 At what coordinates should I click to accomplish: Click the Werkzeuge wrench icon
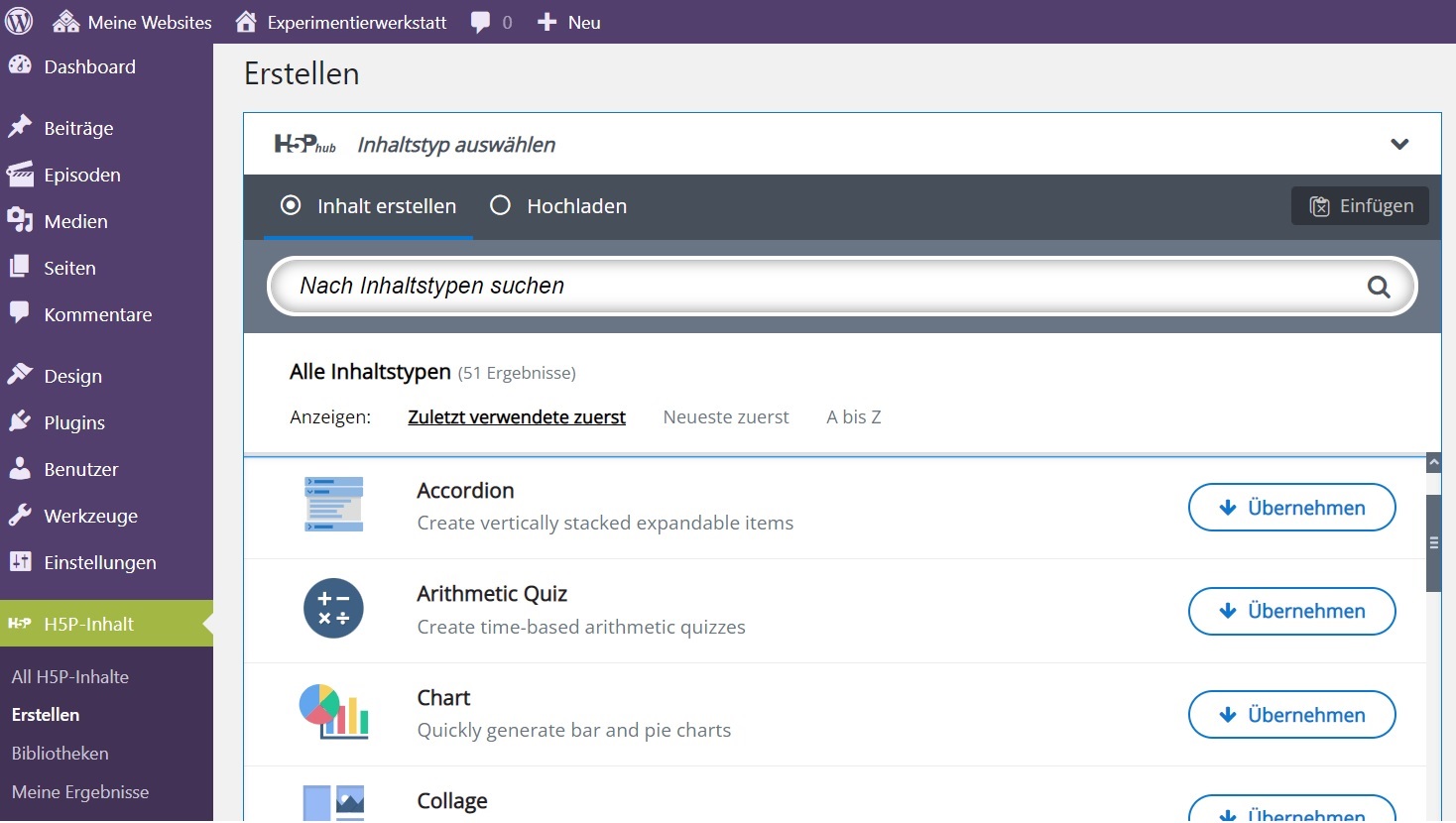(x=20, y=516)
